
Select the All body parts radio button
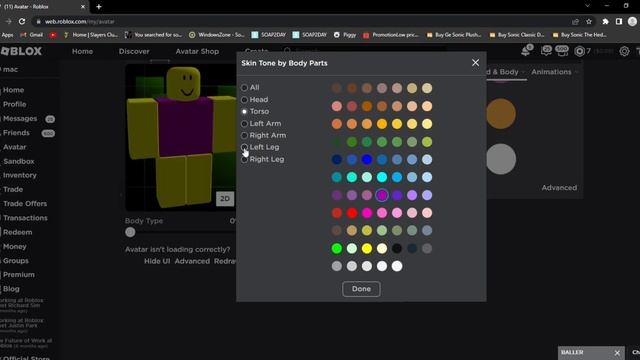pyautogui.click(x=244, y=87)
